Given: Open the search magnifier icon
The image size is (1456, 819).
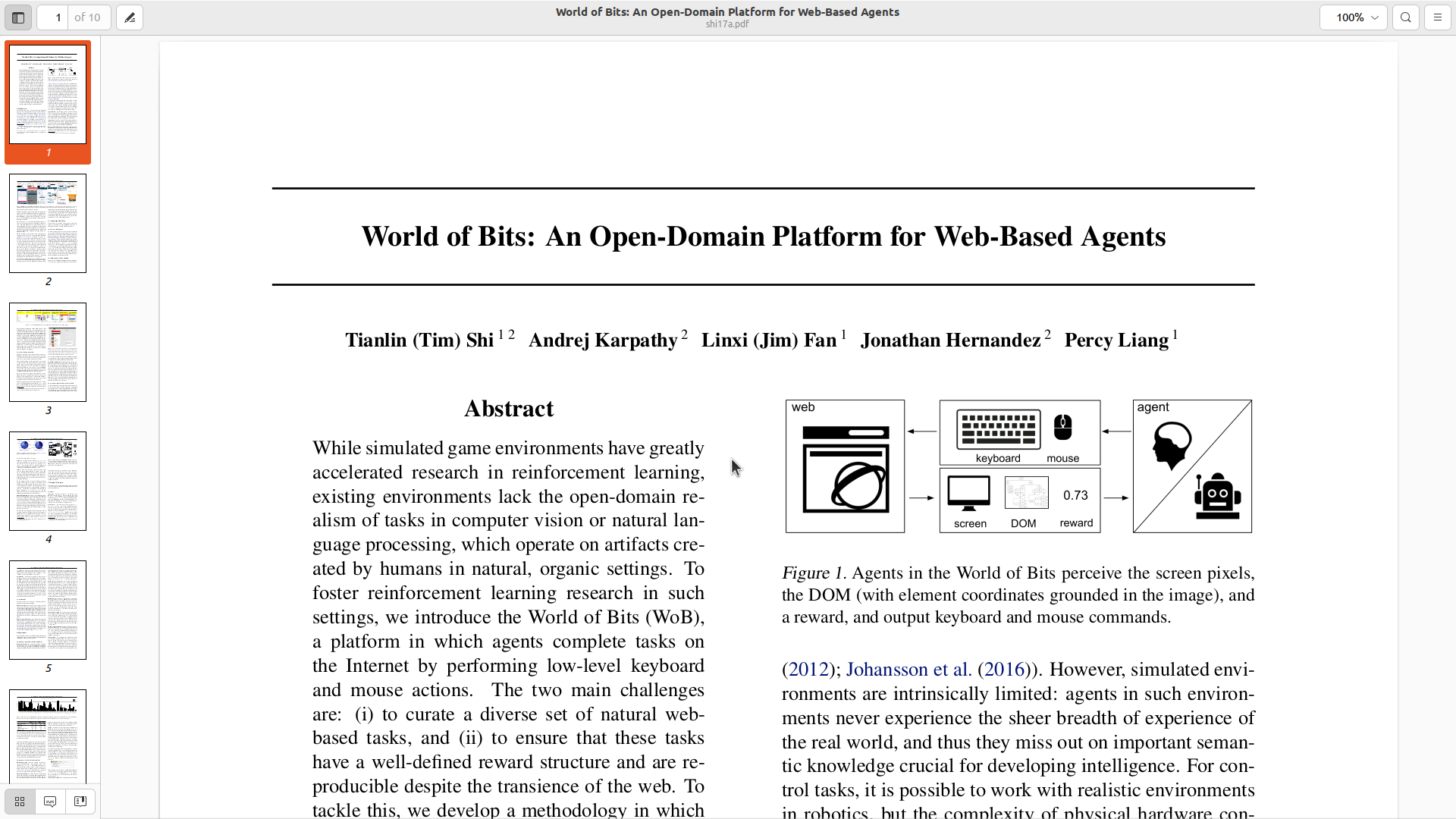Looking at the screenshot, I should pos(1406,17).
